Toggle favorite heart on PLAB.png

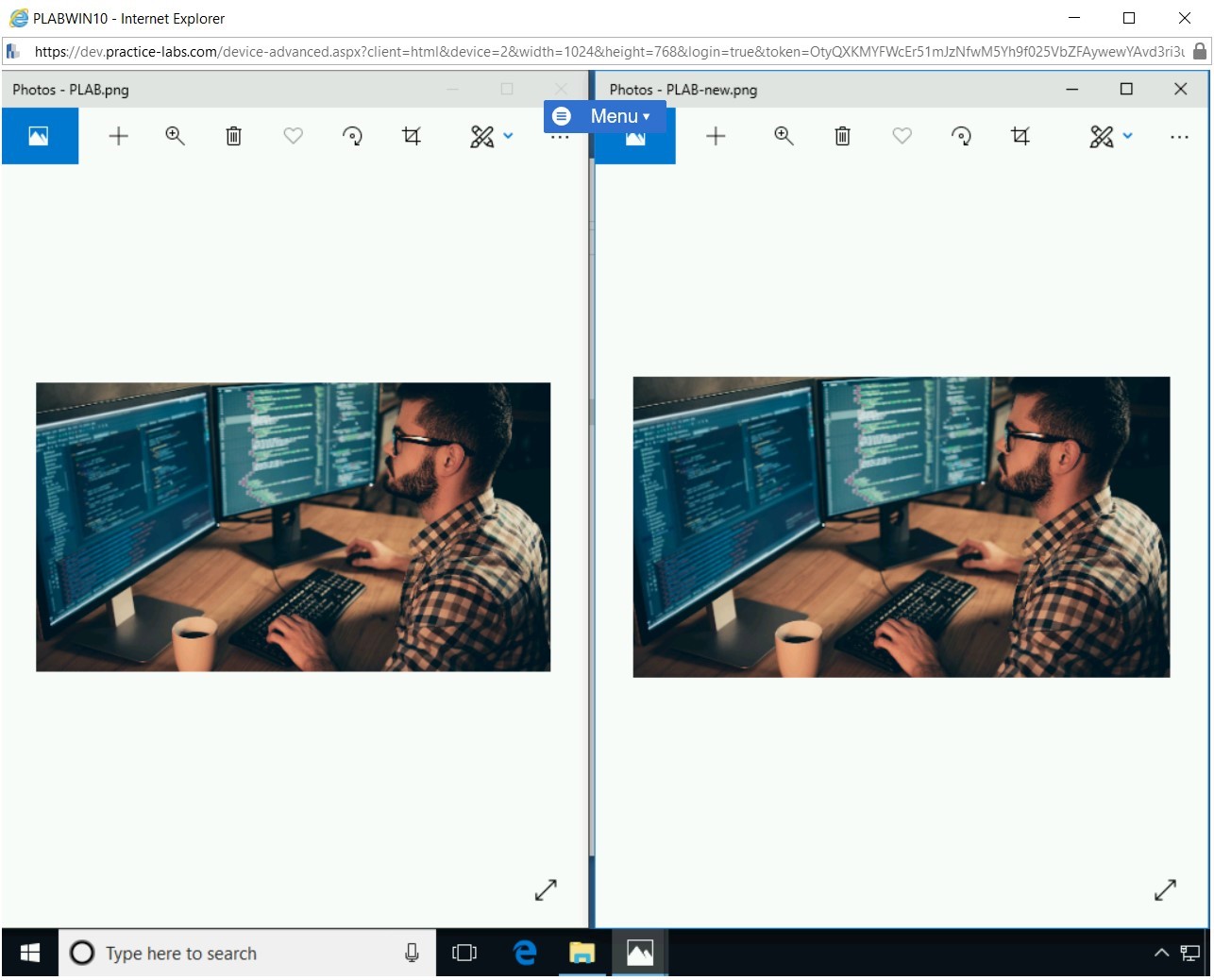pyautogui.click(x=293, y=137)
